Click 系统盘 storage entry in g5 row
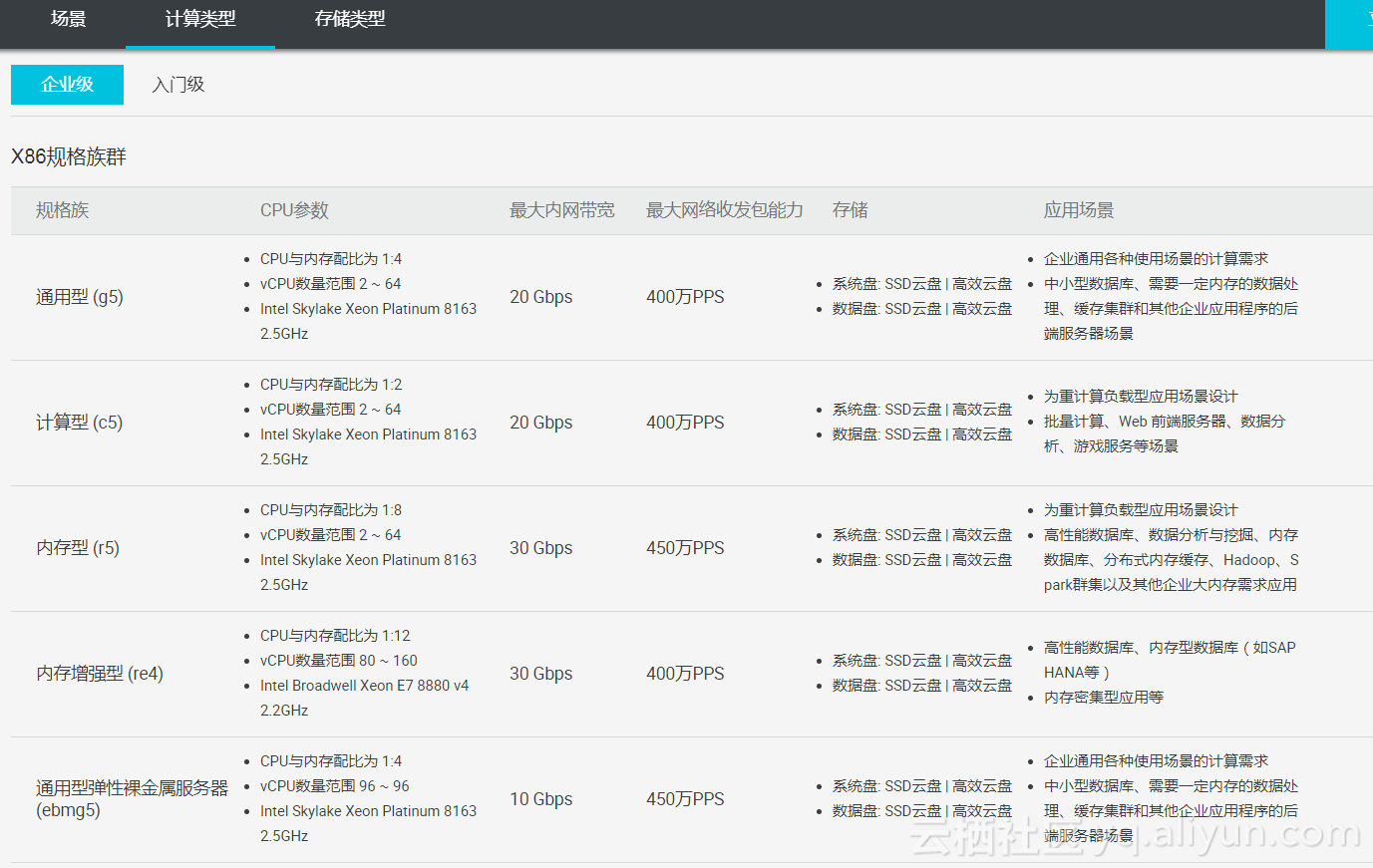This screenshot has width=1373, height=868. tap(922, 284)
